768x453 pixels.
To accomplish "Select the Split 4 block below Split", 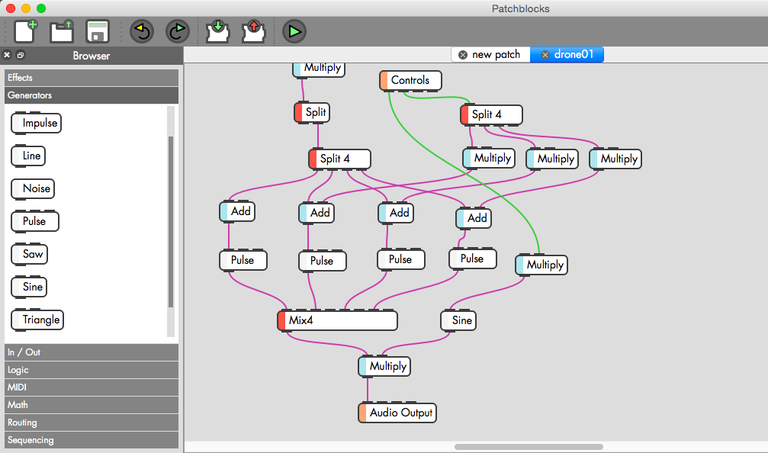I will coord(339,159).
